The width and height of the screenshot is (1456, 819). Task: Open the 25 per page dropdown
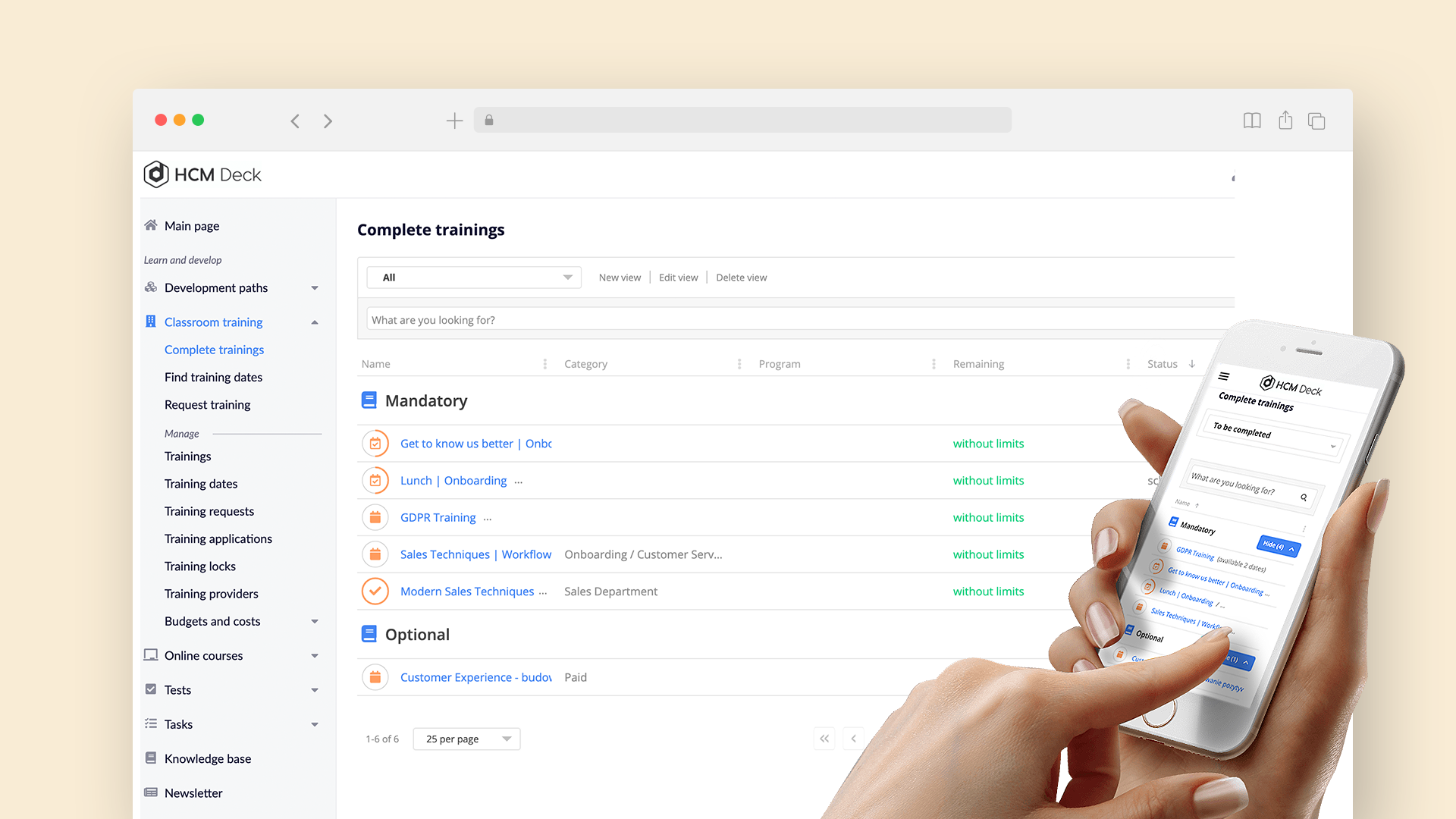coord(466,739)
